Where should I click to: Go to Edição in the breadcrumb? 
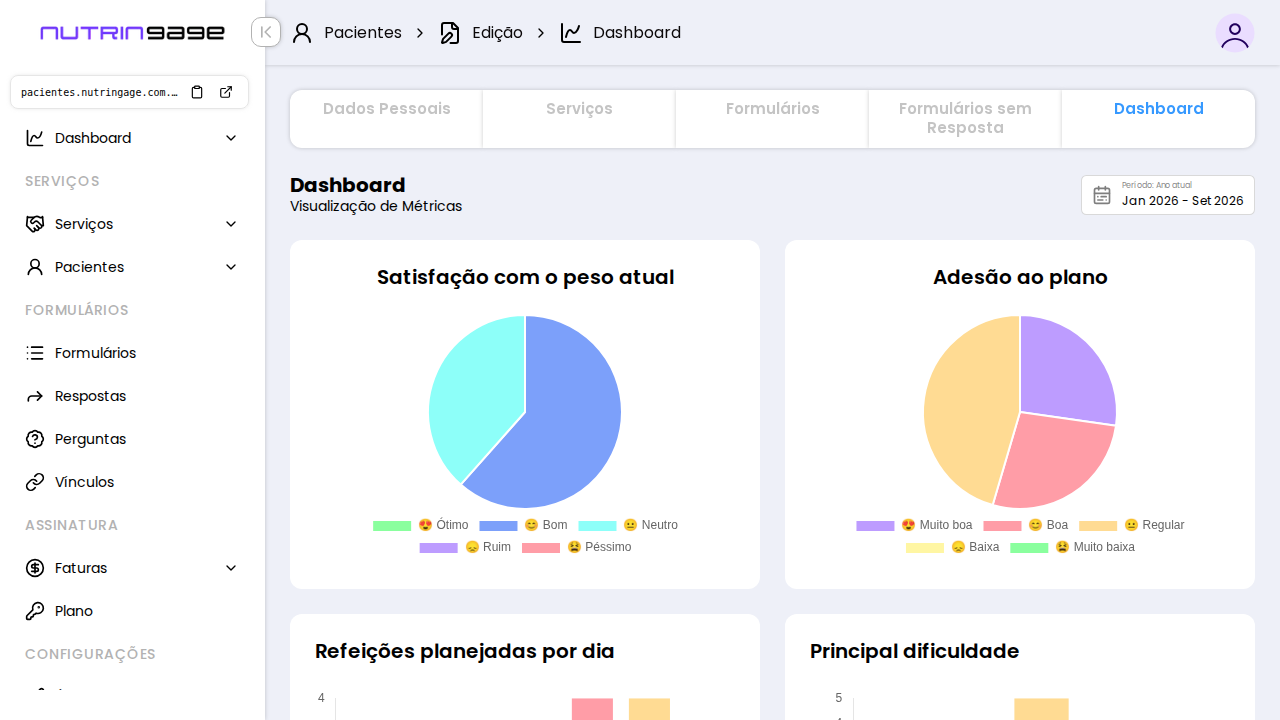(x=497, y=33)
